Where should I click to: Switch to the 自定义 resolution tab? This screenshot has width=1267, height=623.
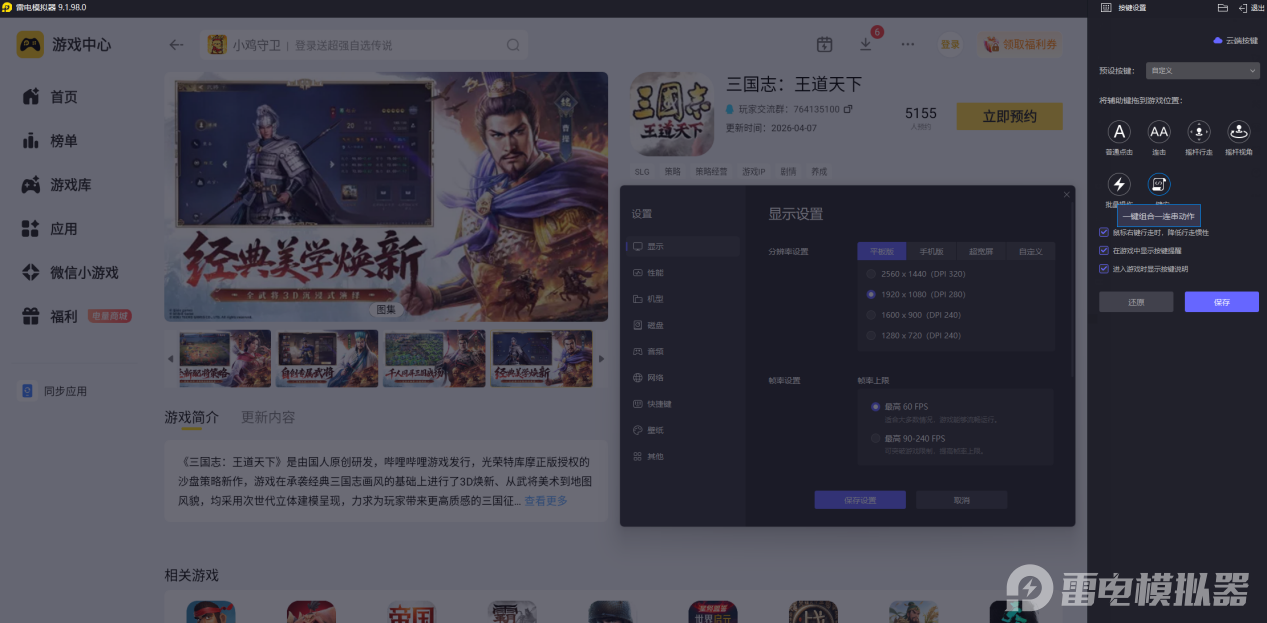(x=1030, y=251)
